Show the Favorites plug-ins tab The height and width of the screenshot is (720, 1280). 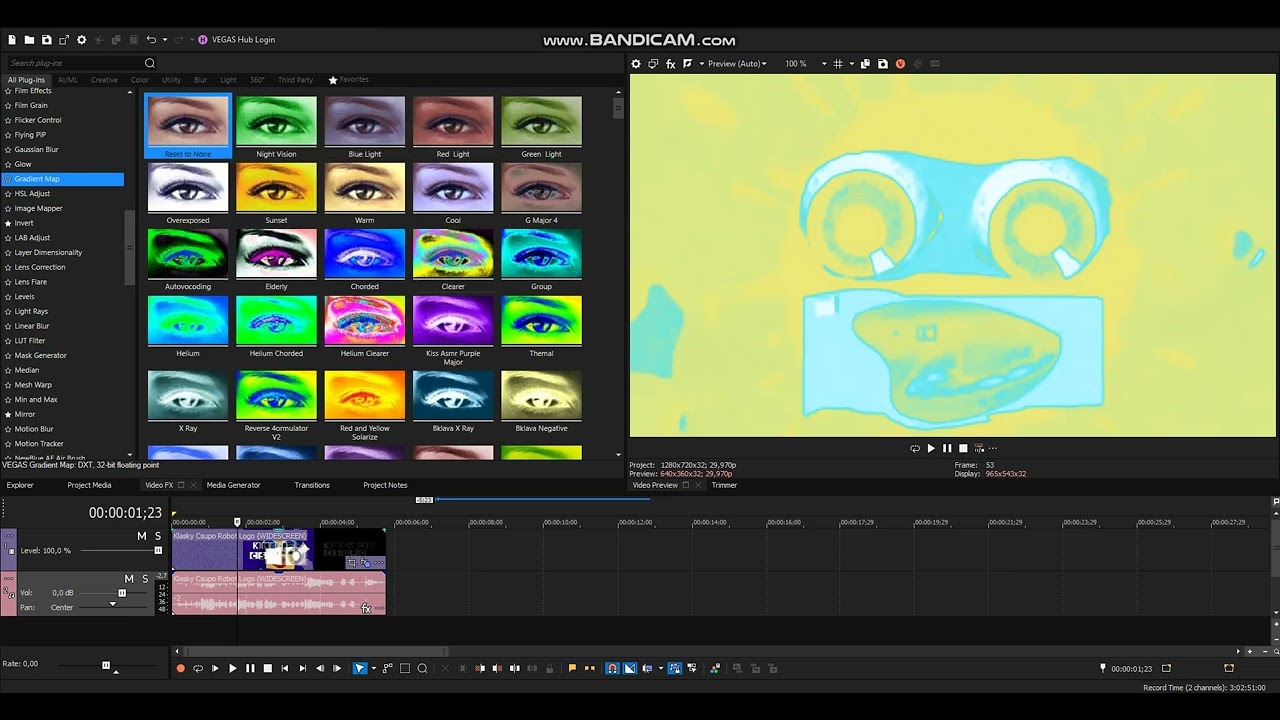click(x=349, y=80)
